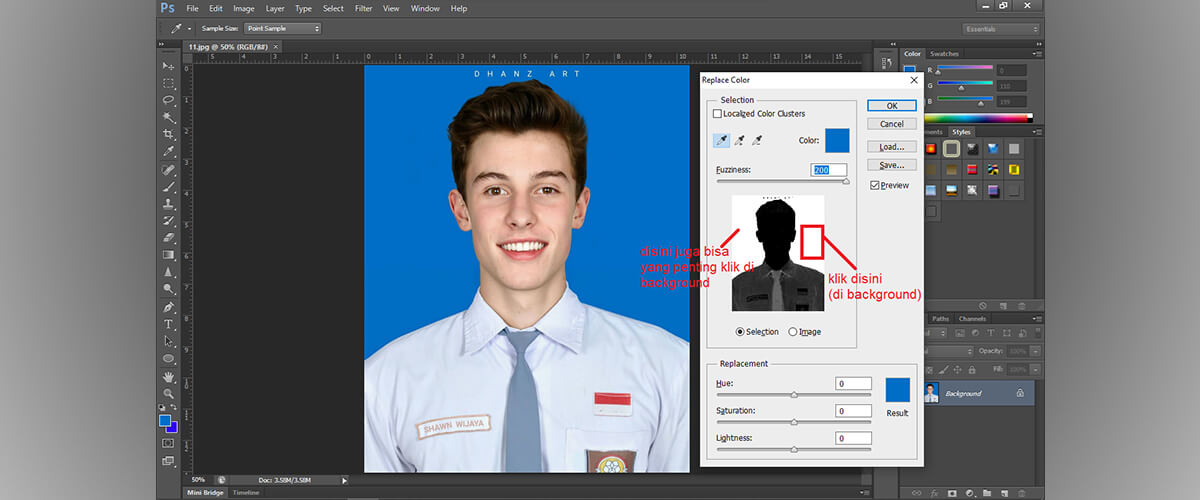Switch to the Swatches tab
Screen dimensions: 1200x500
(944, 54)
